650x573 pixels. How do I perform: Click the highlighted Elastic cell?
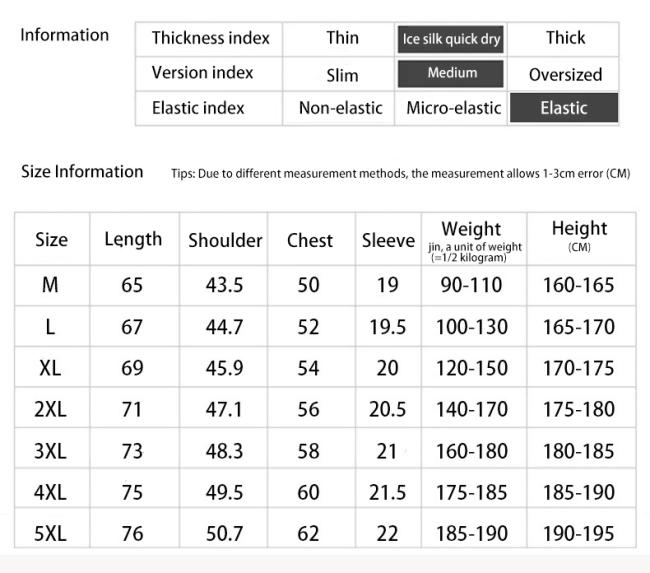point(564,108)
